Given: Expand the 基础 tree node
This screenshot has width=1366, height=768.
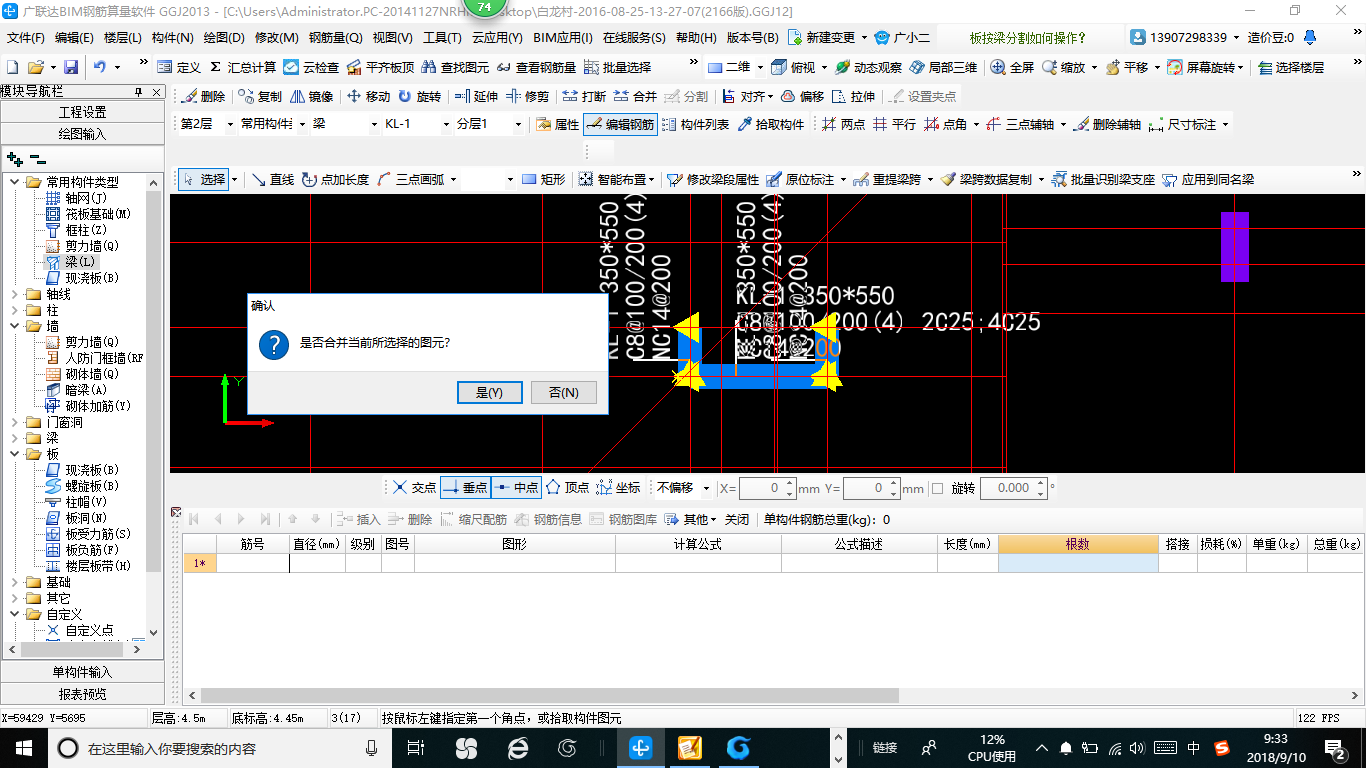Looking at the screenshot, I should (15, 582).
